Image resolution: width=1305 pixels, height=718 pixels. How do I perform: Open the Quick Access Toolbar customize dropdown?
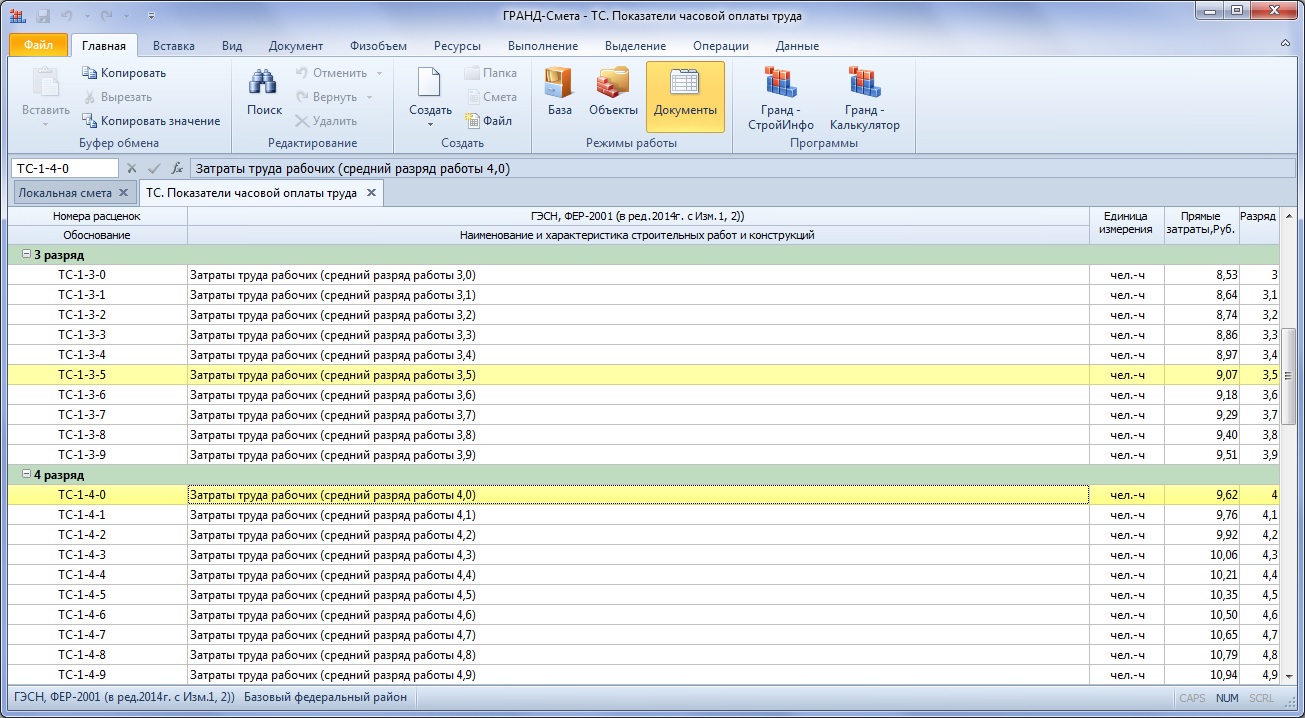coord(151,16)
